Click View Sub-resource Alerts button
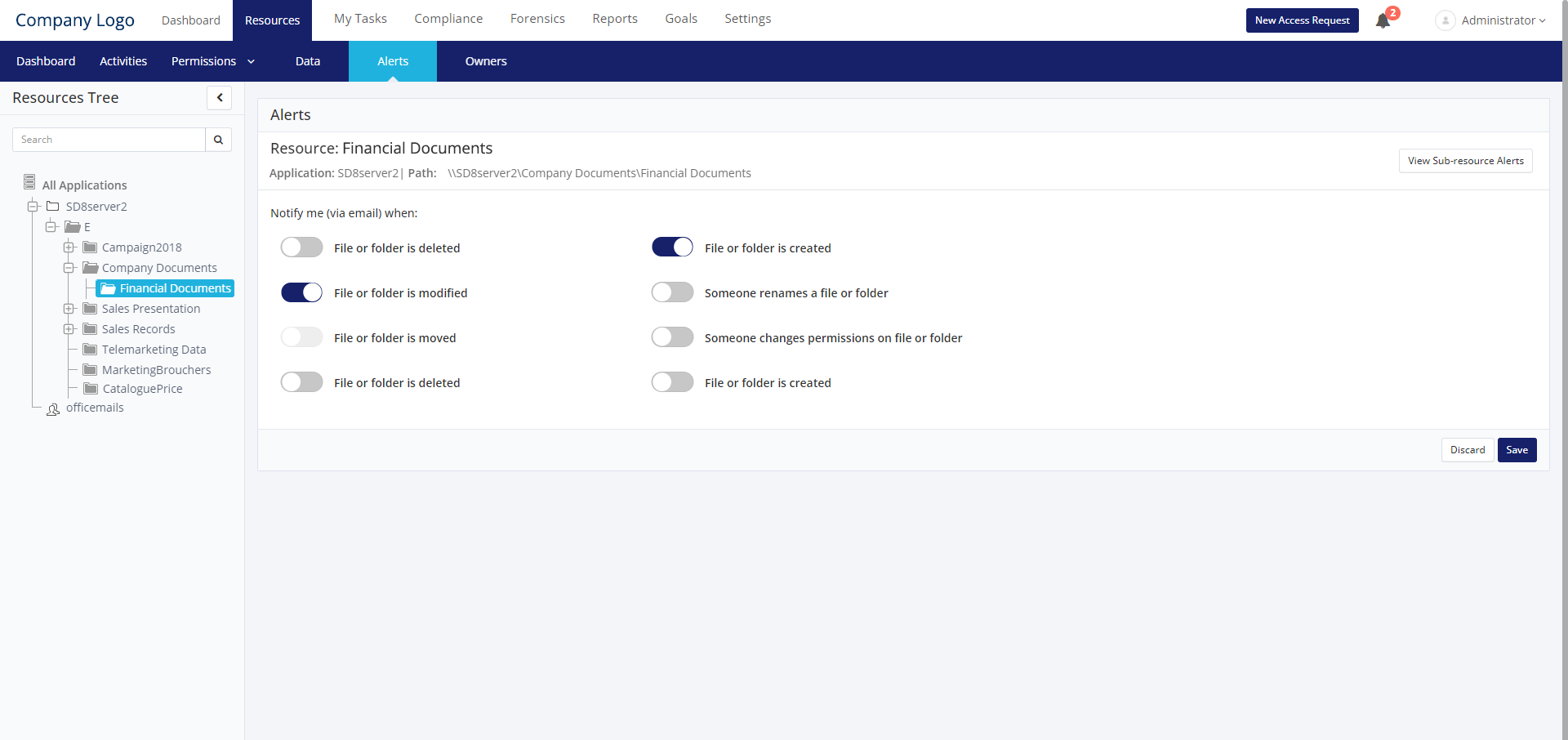The width and height of the screenshot is (1568, 740). click(1465, 161)
